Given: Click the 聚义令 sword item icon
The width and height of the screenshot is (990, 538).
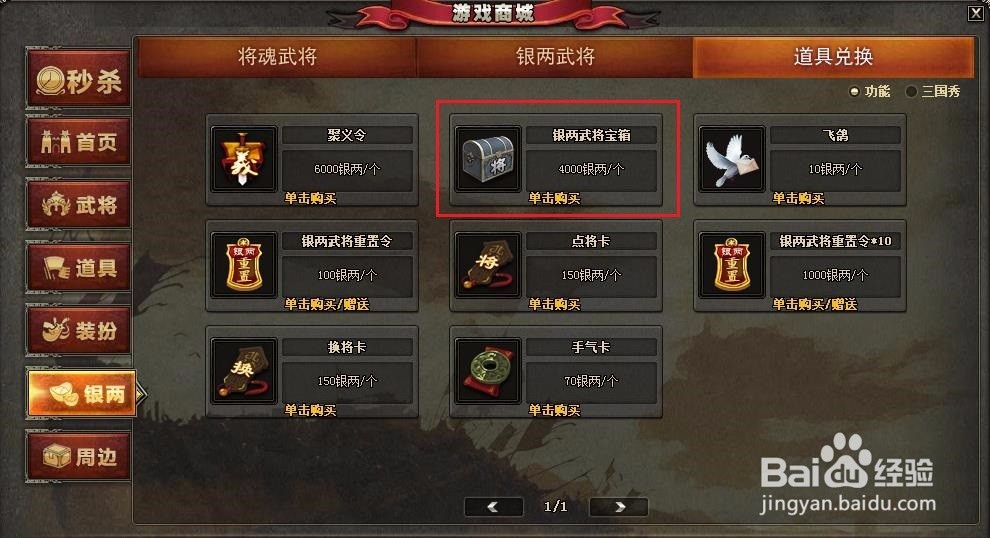Looking at the screenshot, I should pos(244,159).
